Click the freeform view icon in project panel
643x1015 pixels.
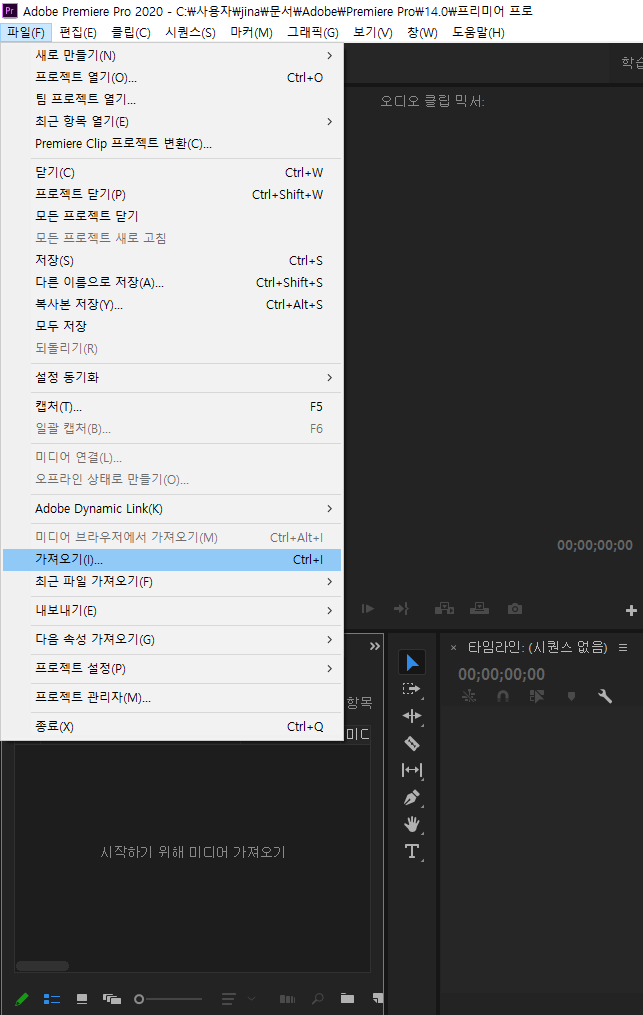click(112, 999)
